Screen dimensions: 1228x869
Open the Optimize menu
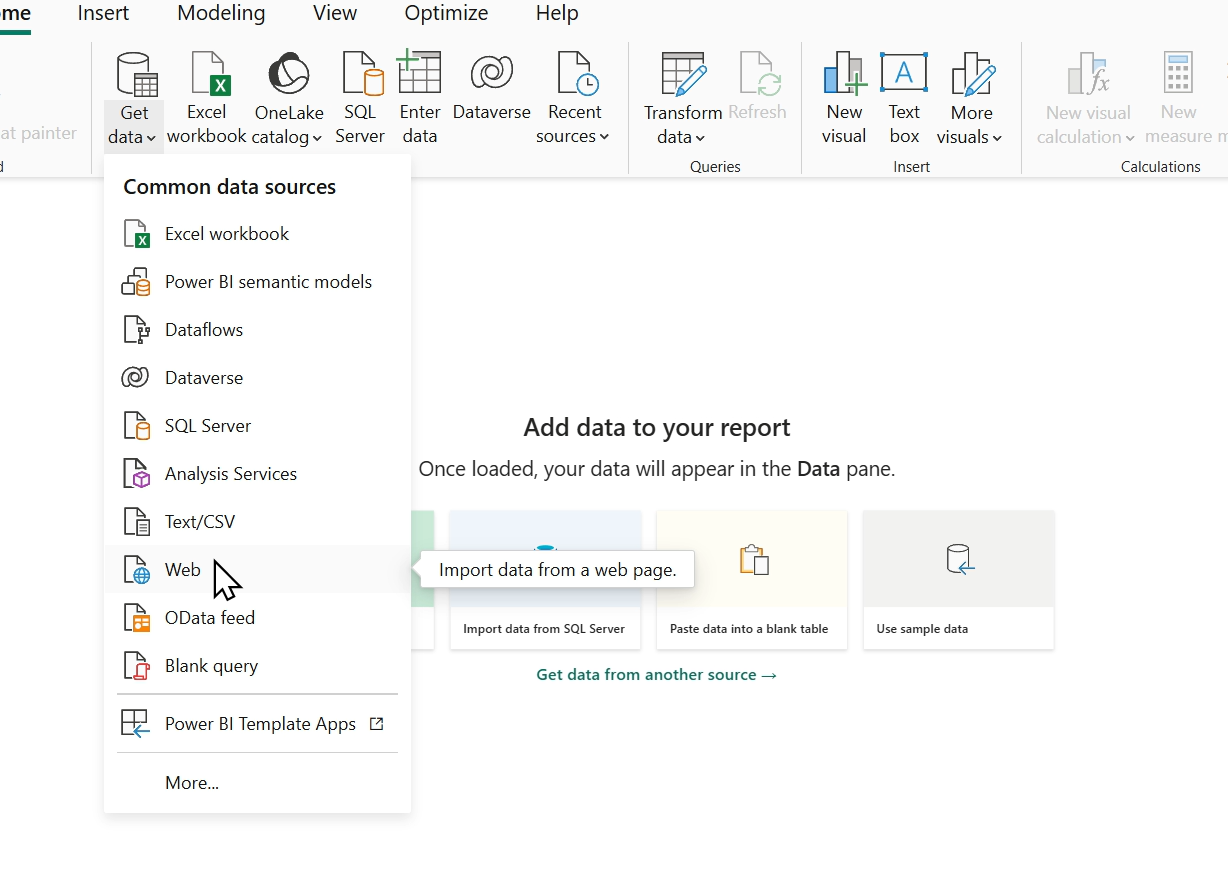click(446, 13)
